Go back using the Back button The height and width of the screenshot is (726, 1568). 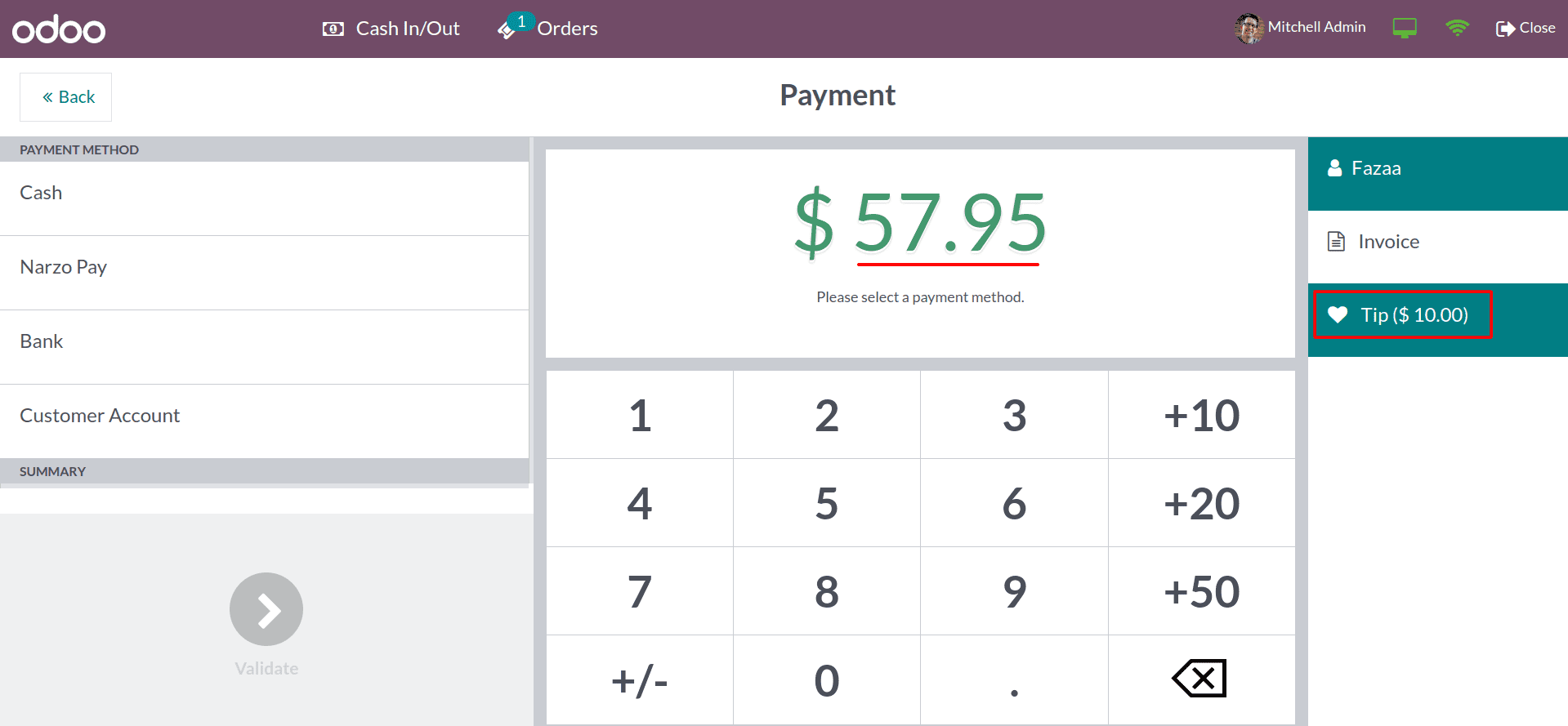click(66, 97)
